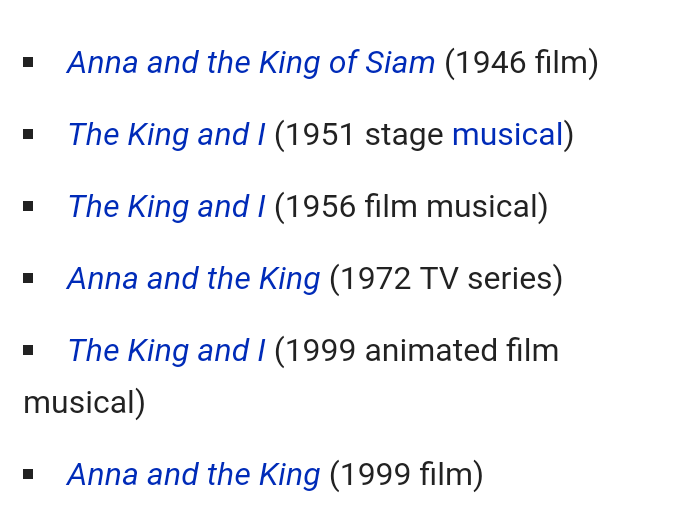Click the bullet beside the 1956 film musical entry
Screen dimensions: 684x519
pyautogui.click(x=29, y=207)
